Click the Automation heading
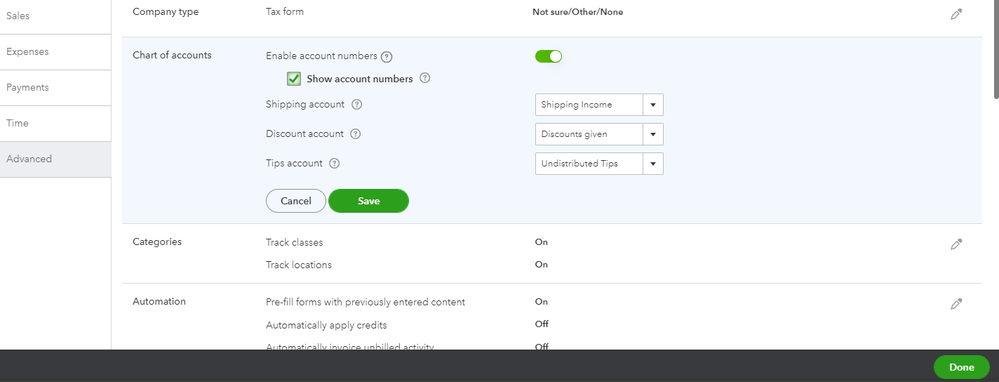 point(159,302)
